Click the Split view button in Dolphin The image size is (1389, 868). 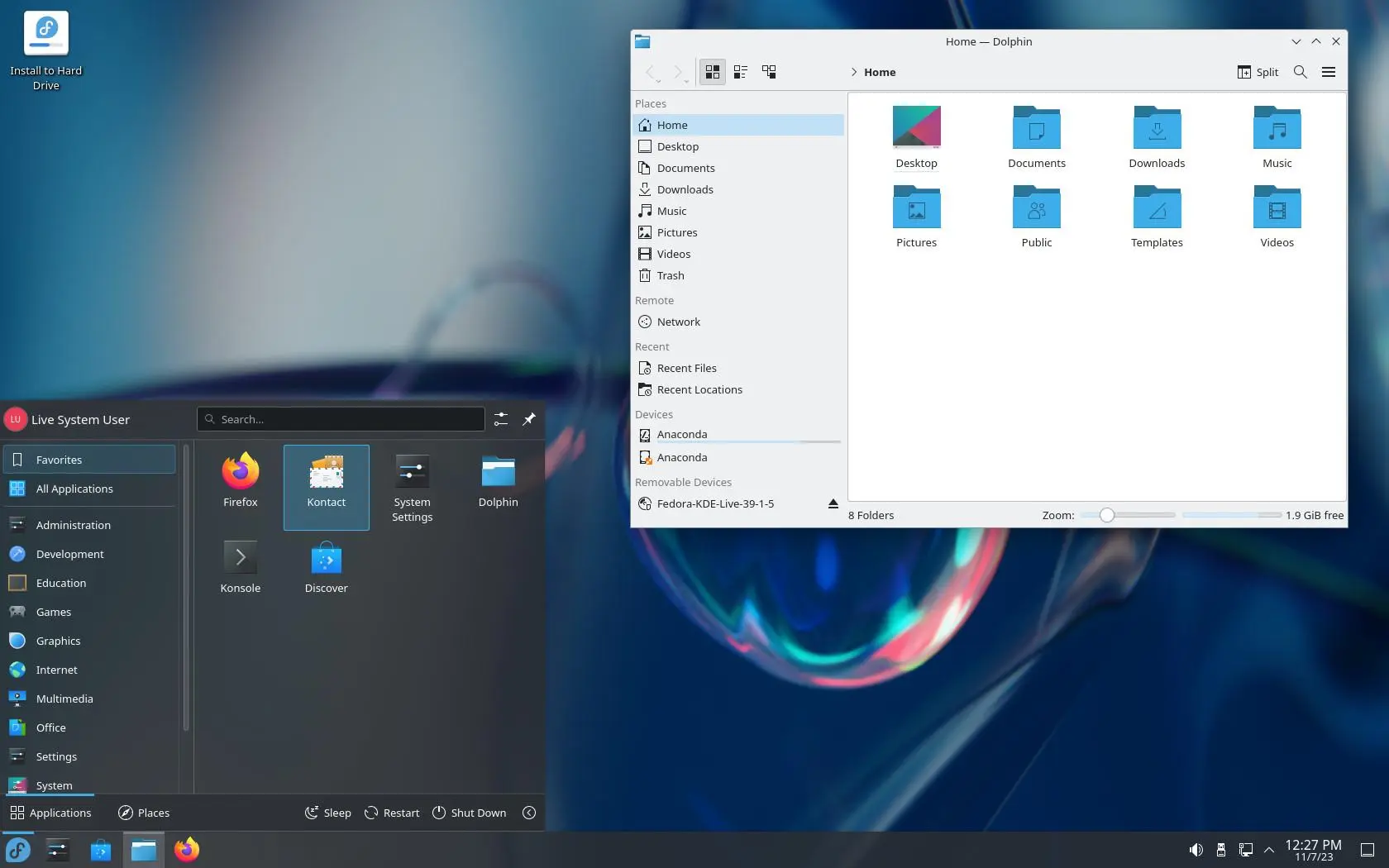click(1258, 72)
